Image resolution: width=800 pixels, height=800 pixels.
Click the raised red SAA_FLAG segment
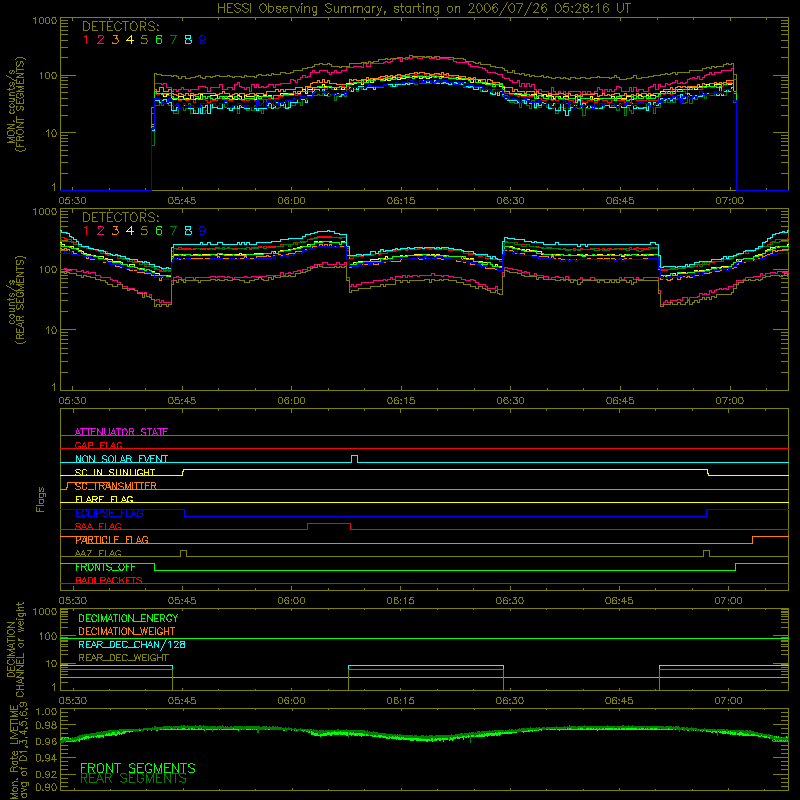(x=329, y=524)
